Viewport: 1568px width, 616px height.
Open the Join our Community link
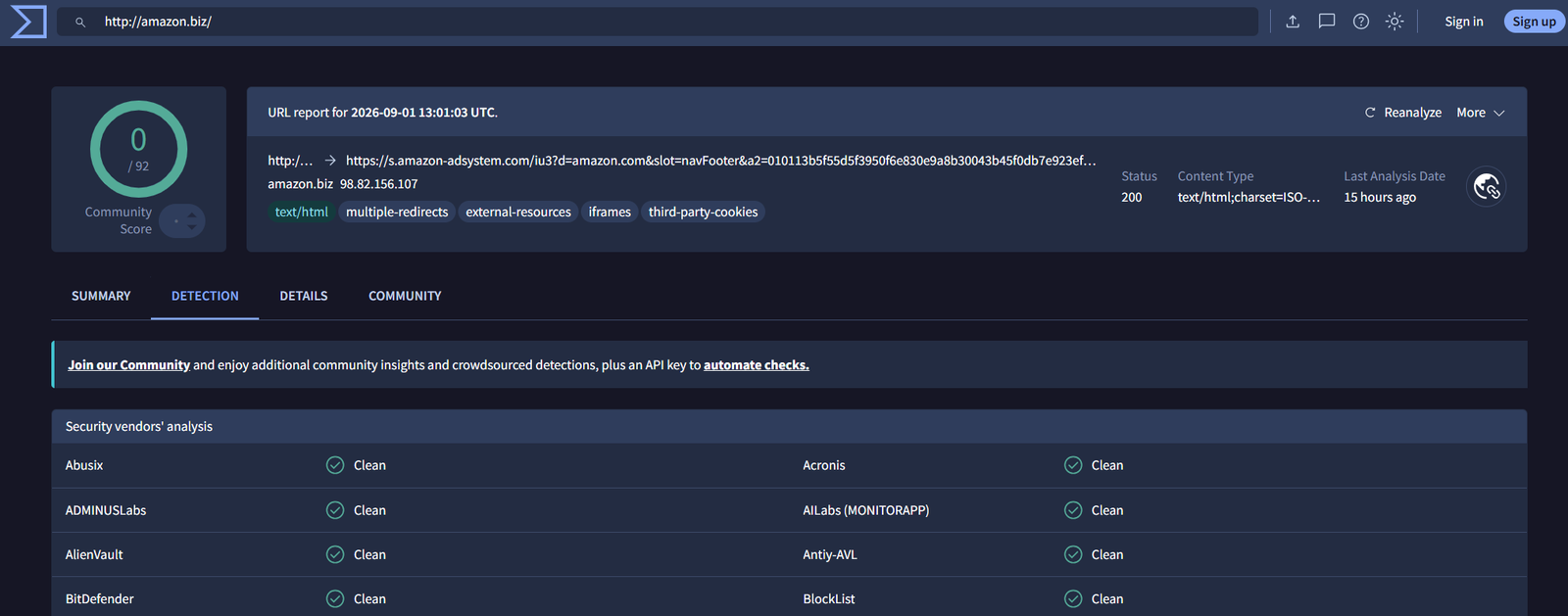(128, 365)
